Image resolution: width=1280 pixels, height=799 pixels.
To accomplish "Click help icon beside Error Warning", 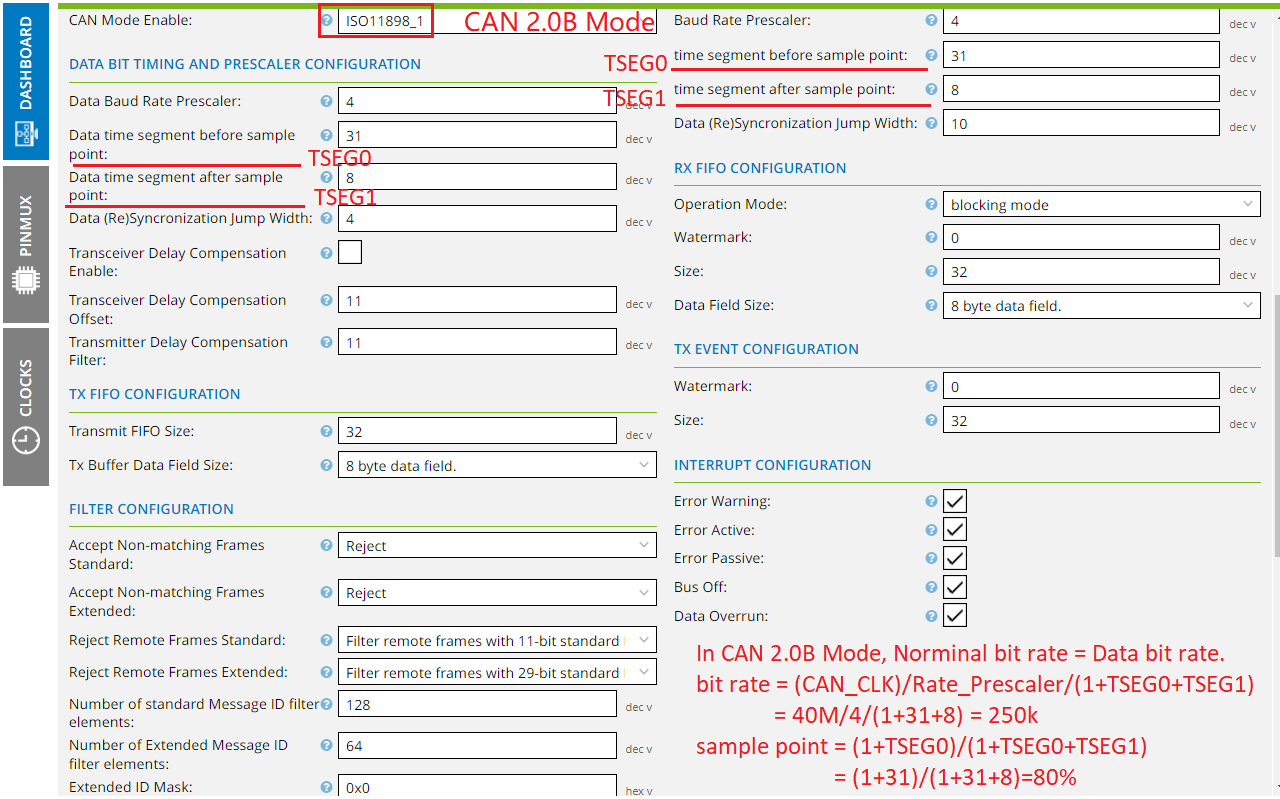I will tap(931, 501).
